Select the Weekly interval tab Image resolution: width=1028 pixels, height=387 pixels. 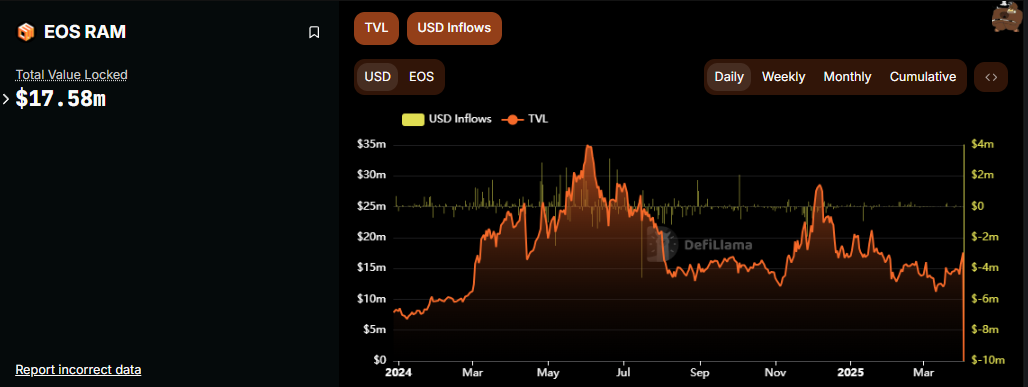tap(783, 77)
